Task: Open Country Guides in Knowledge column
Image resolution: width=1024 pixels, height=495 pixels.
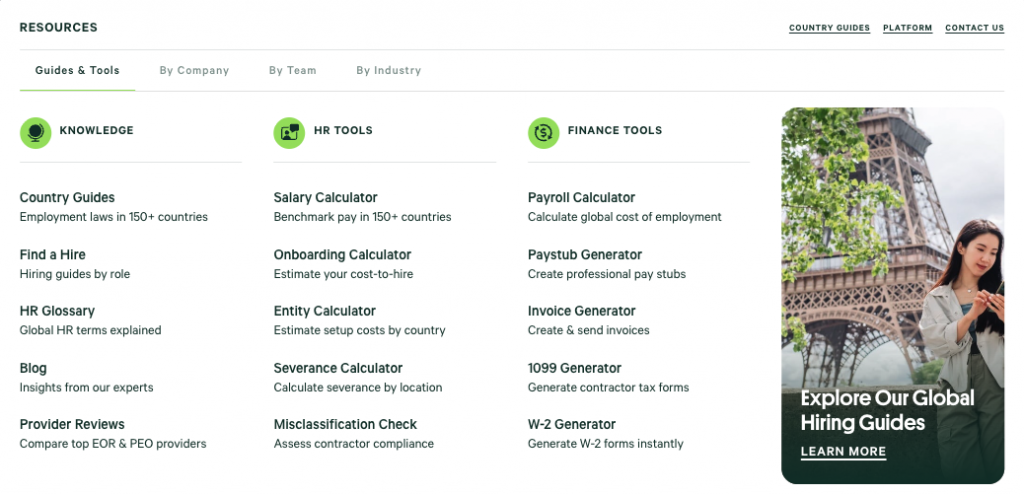Action: point(67,197)
